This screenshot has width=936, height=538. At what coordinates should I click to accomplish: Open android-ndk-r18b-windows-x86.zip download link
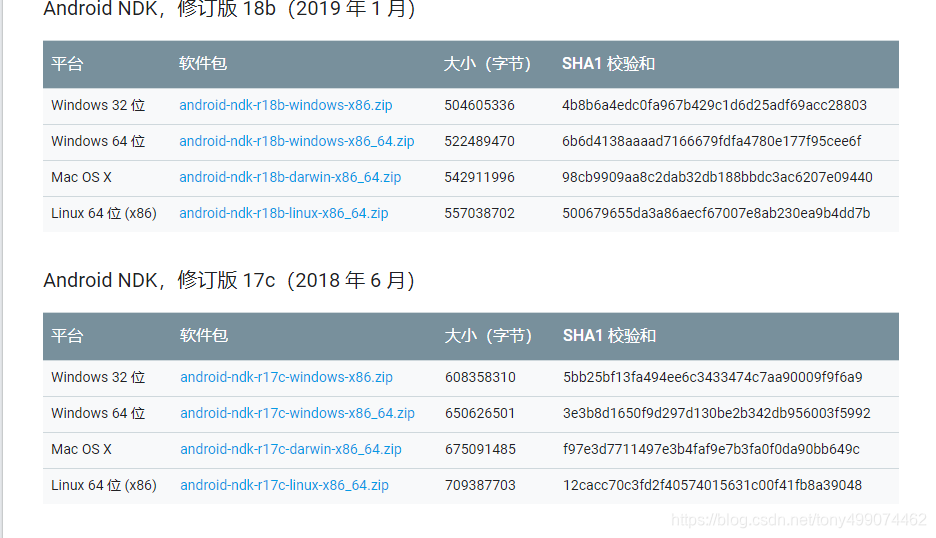coord(285,106)
